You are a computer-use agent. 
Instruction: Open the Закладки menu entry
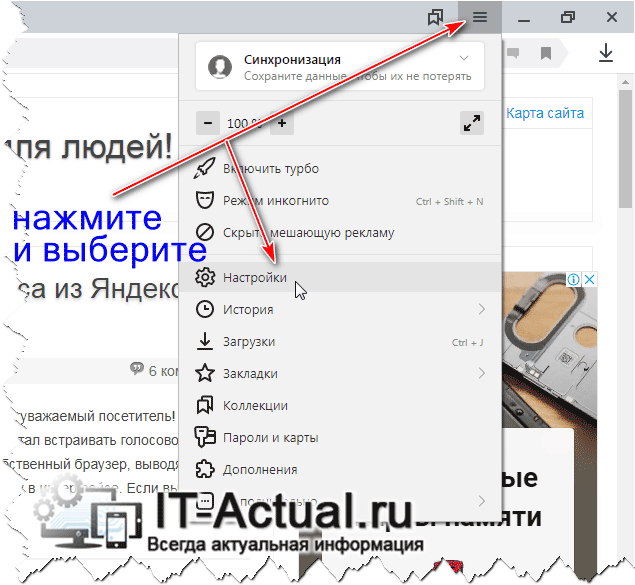340,373
